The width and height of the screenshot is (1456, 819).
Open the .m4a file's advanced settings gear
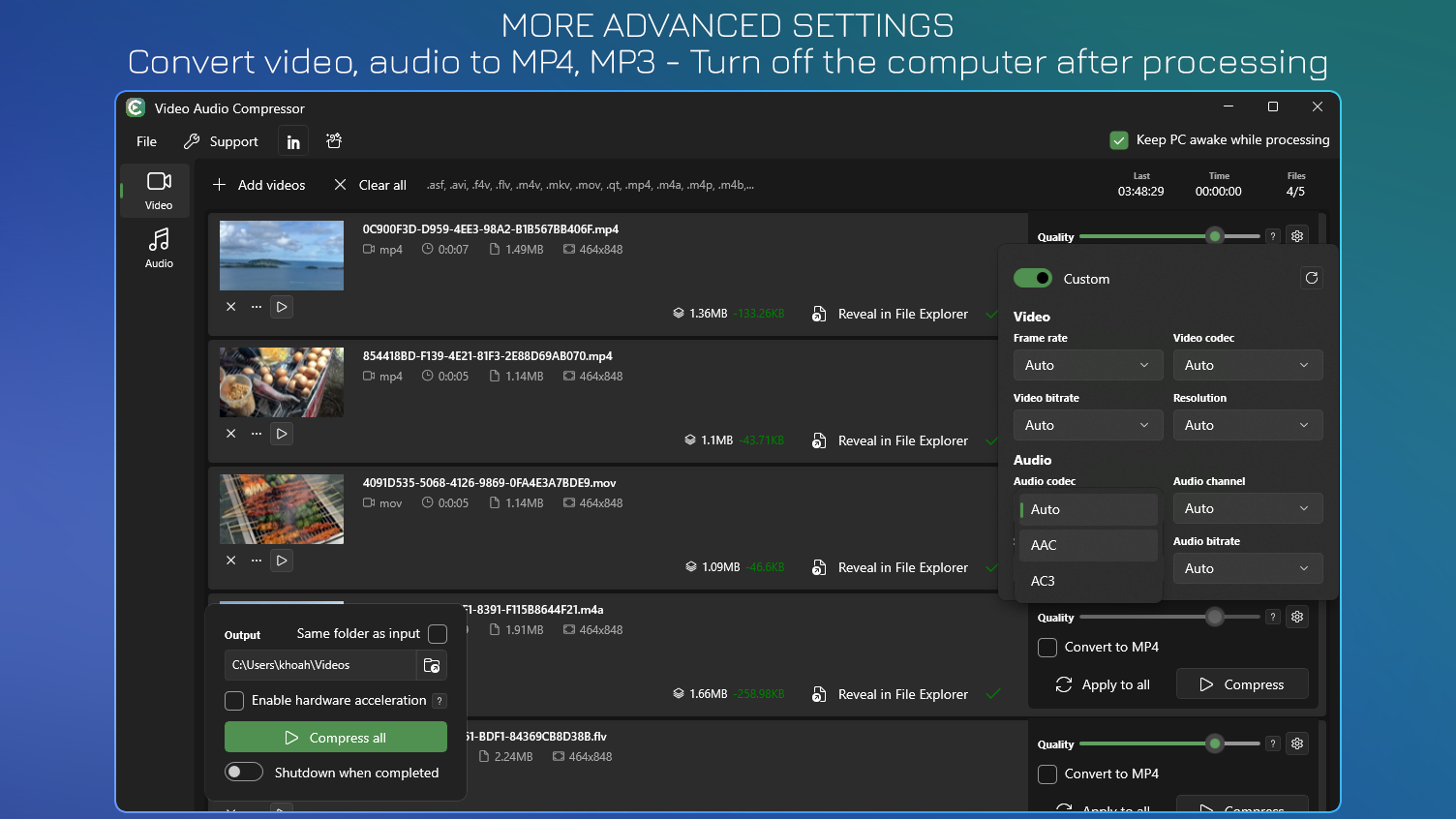coord(1297,617)
